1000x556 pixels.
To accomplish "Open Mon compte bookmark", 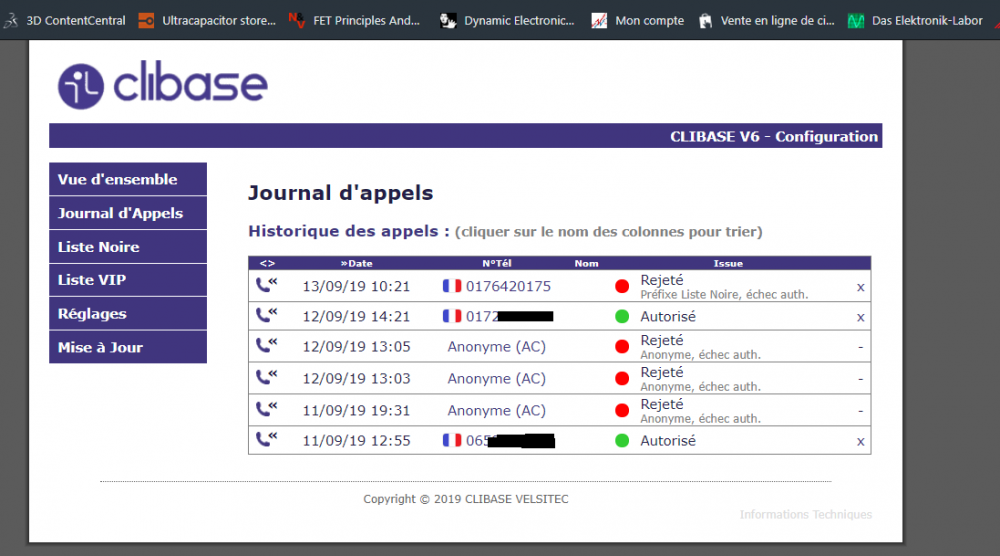I will tap(638, 20).
